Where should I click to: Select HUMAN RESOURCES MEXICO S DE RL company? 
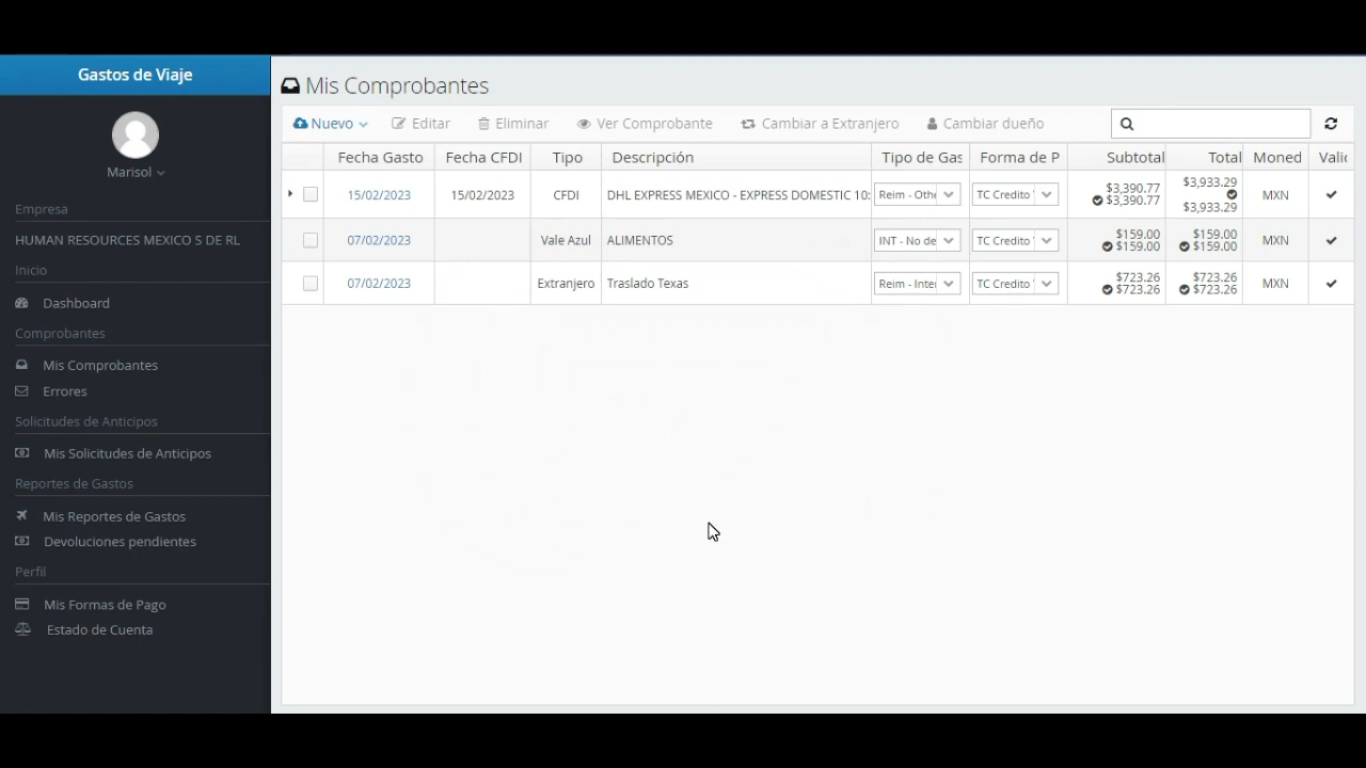(x=127, y=240)
